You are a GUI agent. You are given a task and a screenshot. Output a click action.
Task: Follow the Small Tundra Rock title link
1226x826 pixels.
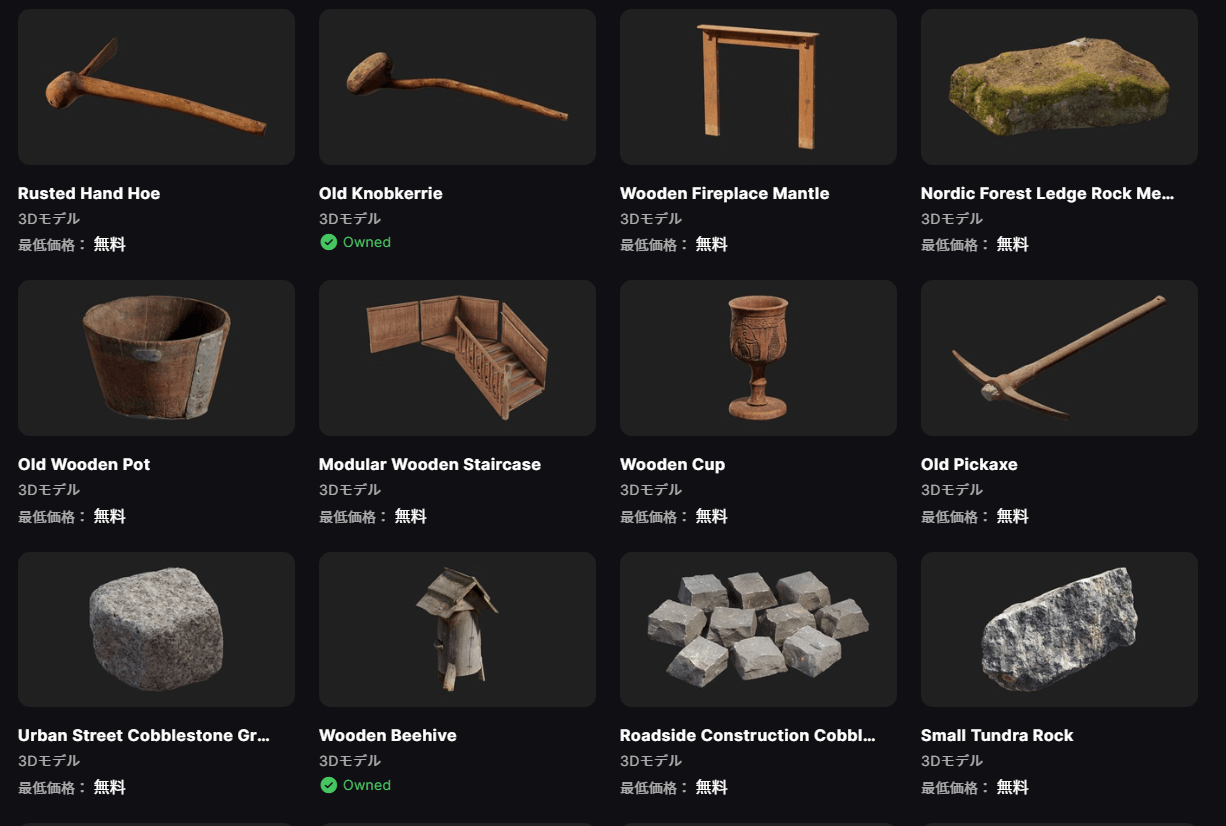997,735
